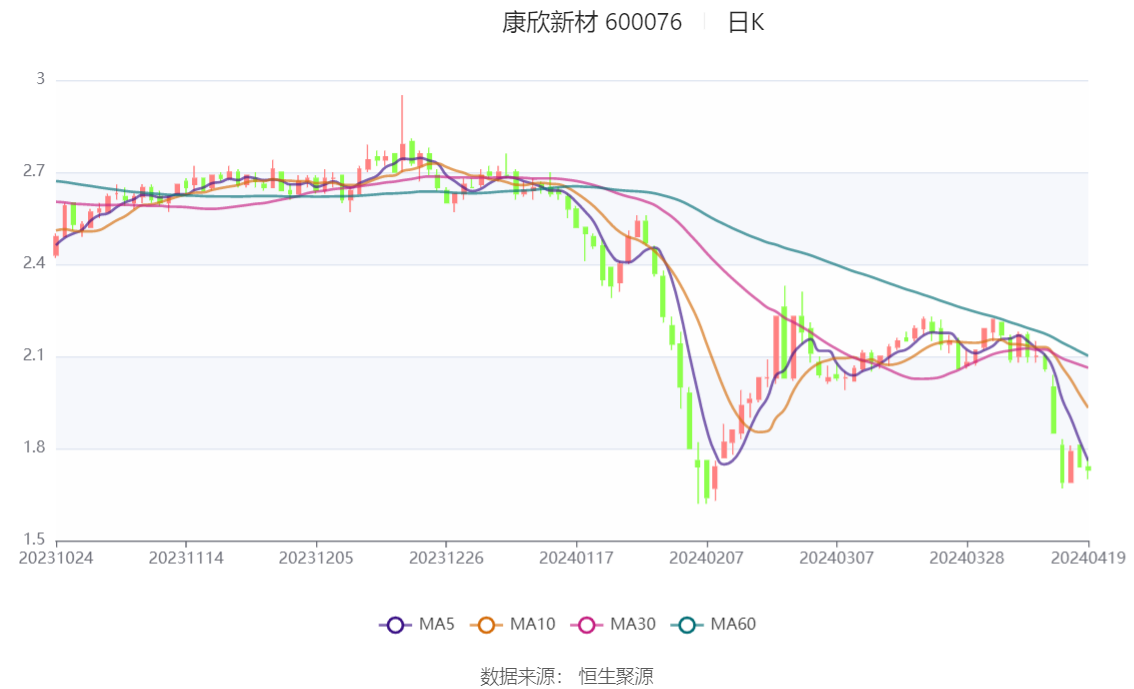This screenshot has width=1134, height=689.
Task: Click the x-axis date 20240307
Action: click(837, 558)
